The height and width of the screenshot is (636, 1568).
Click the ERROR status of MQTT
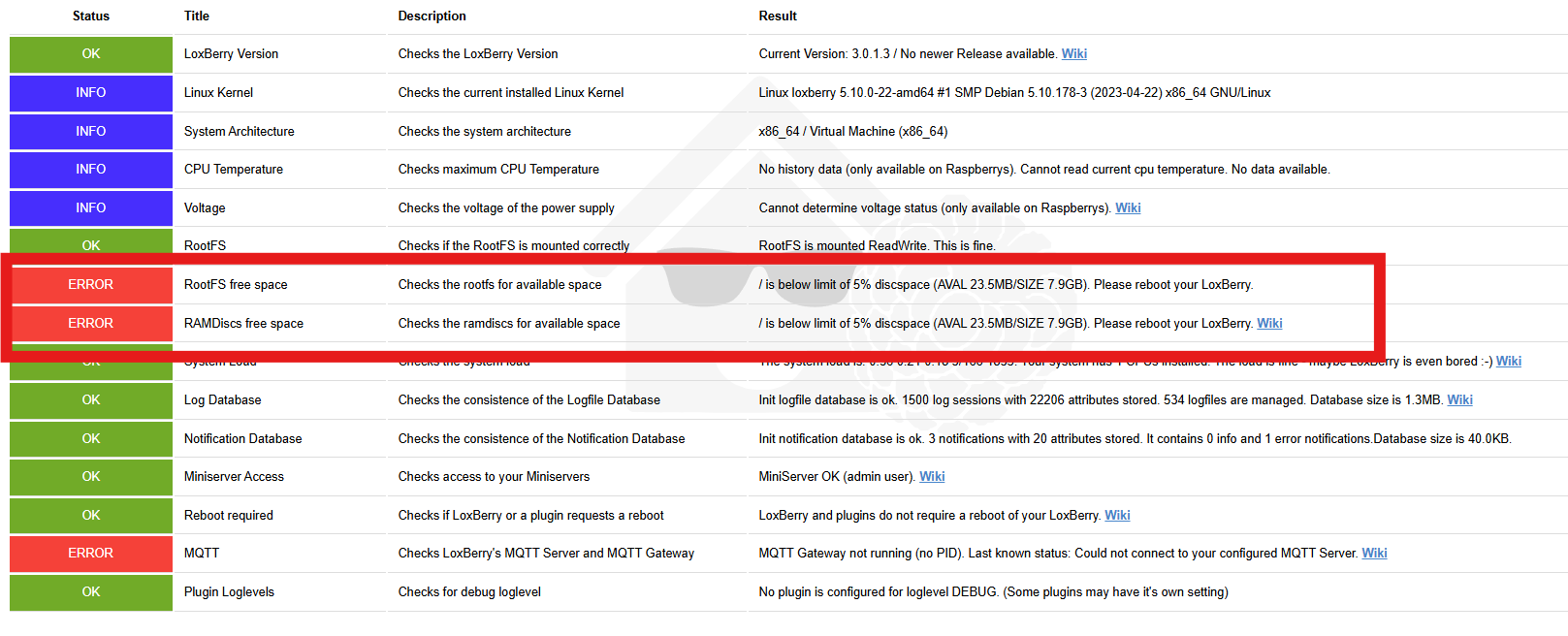(91, 554)
